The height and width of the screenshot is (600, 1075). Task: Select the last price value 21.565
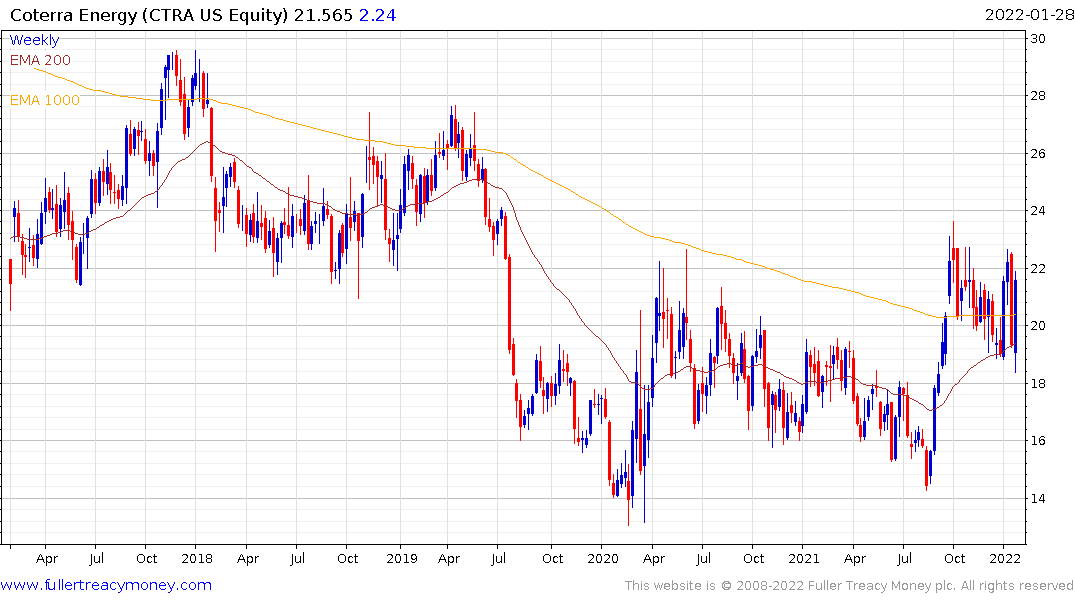[x=323, y=15]
